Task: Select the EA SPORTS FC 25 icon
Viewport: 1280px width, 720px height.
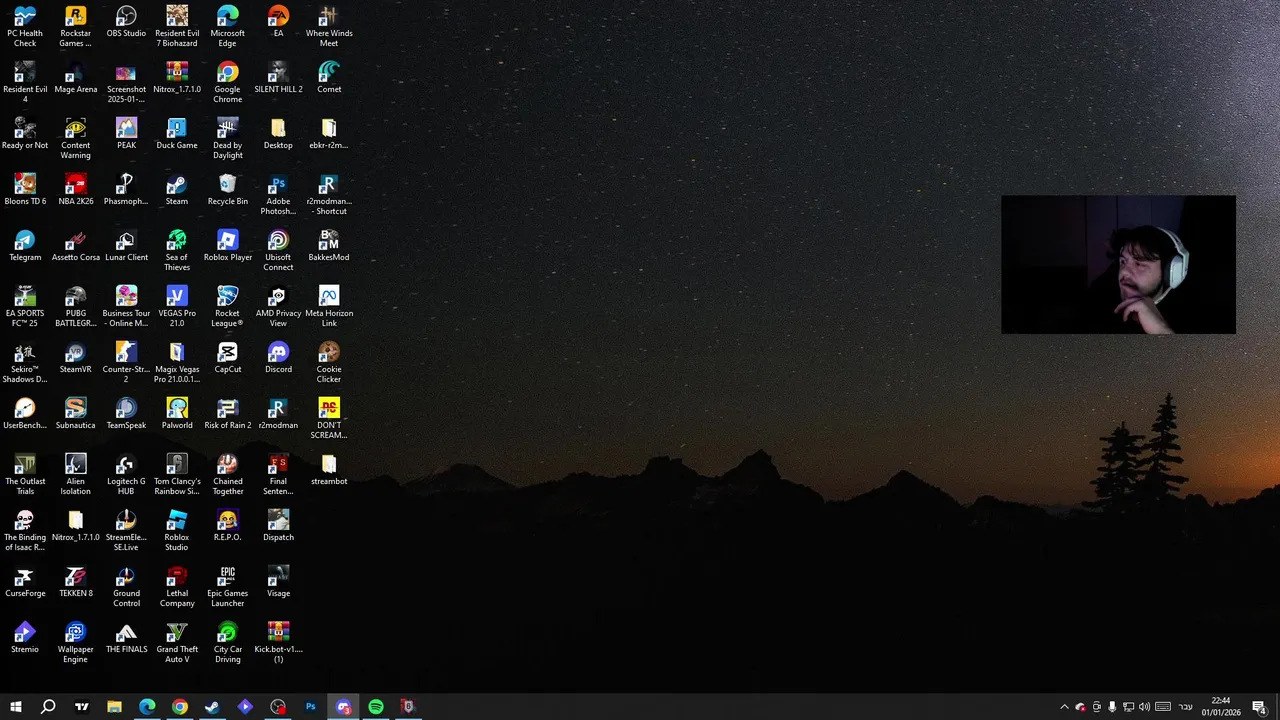Action: pos(25,306)
